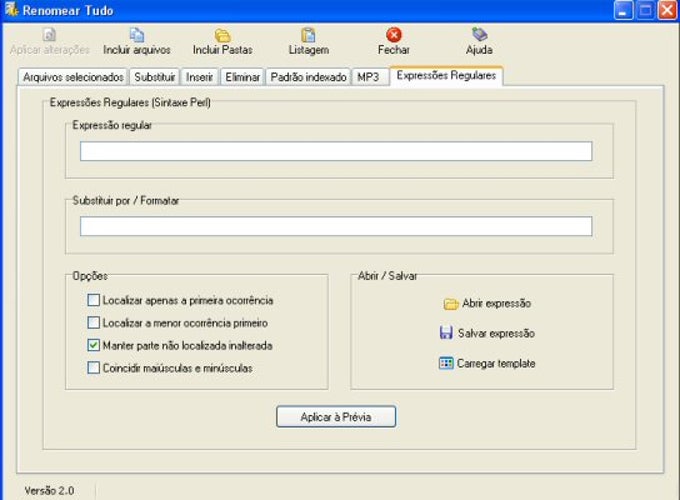Open the Padrão indexado tab
680x500 pixels.
click(308, 77)
